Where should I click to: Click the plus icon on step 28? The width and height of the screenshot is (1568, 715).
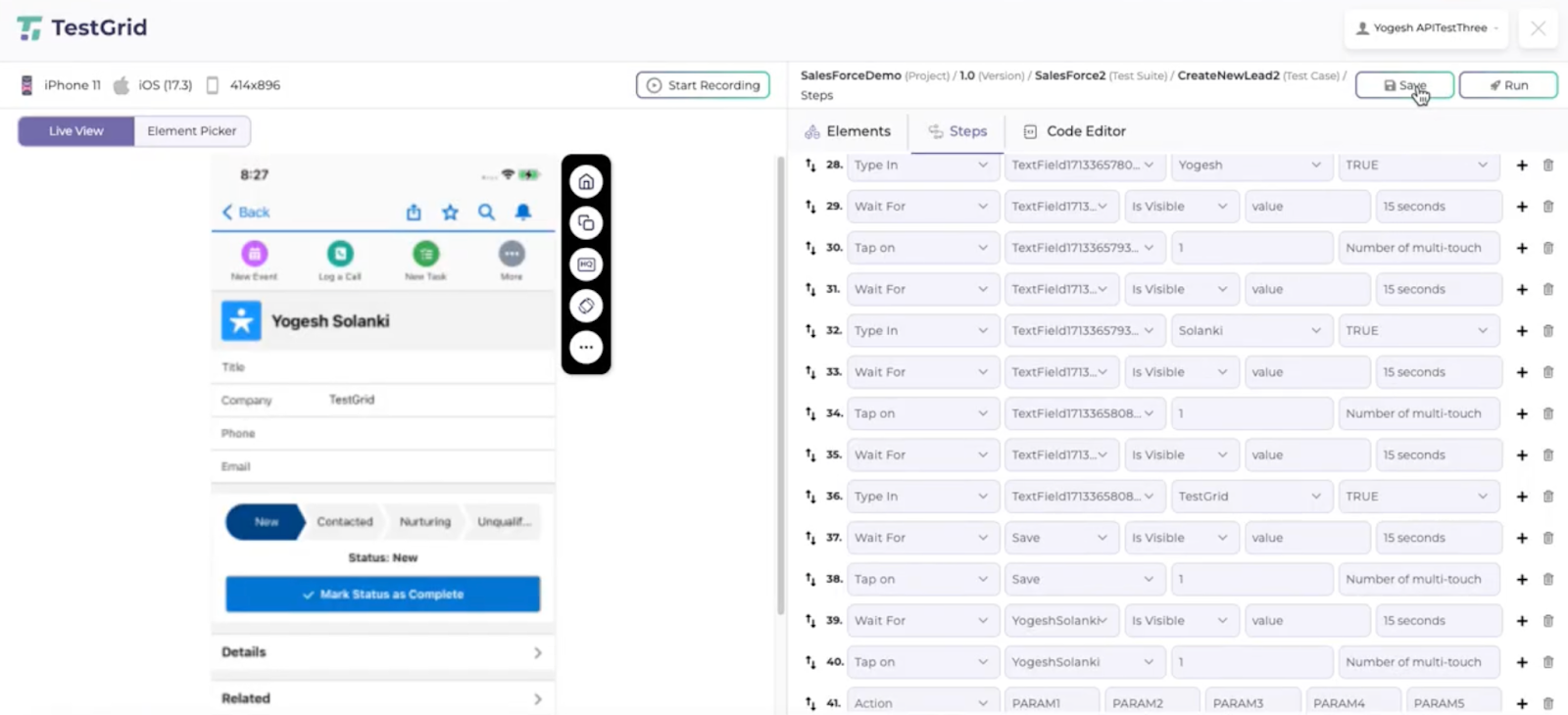click(1522, 166)
